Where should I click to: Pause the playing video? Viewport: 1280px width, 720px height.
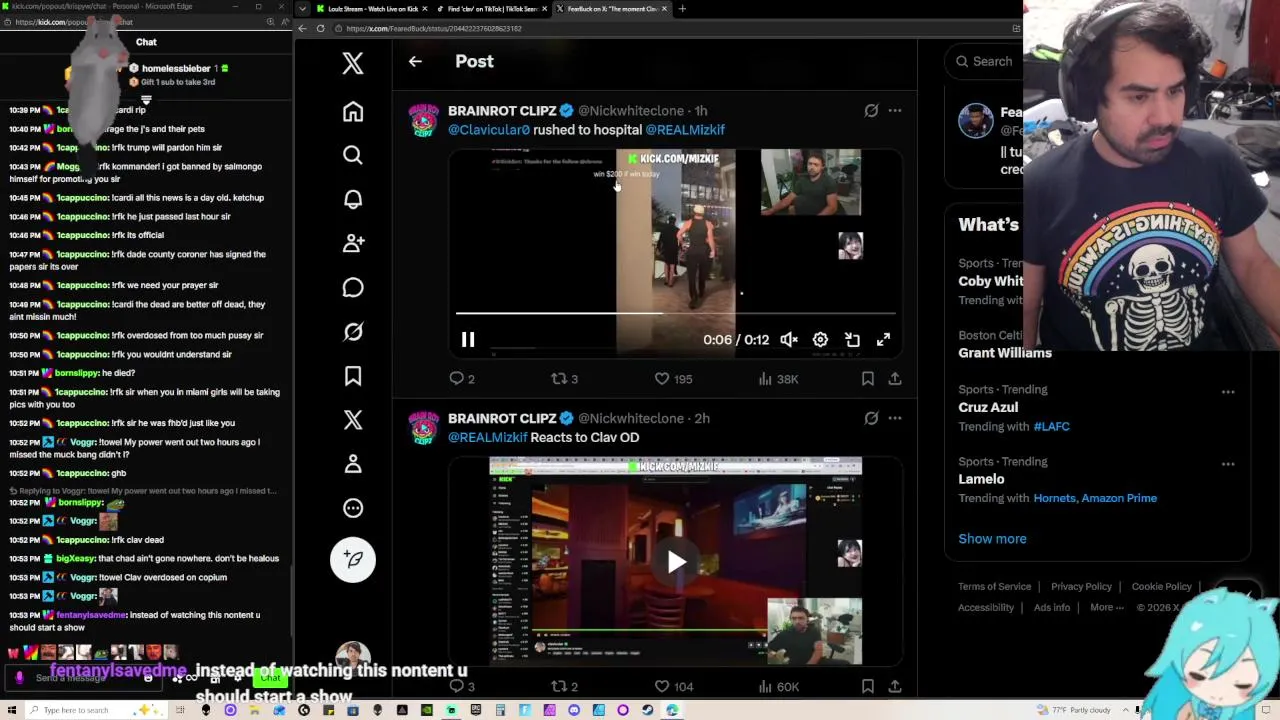[468, 340]
